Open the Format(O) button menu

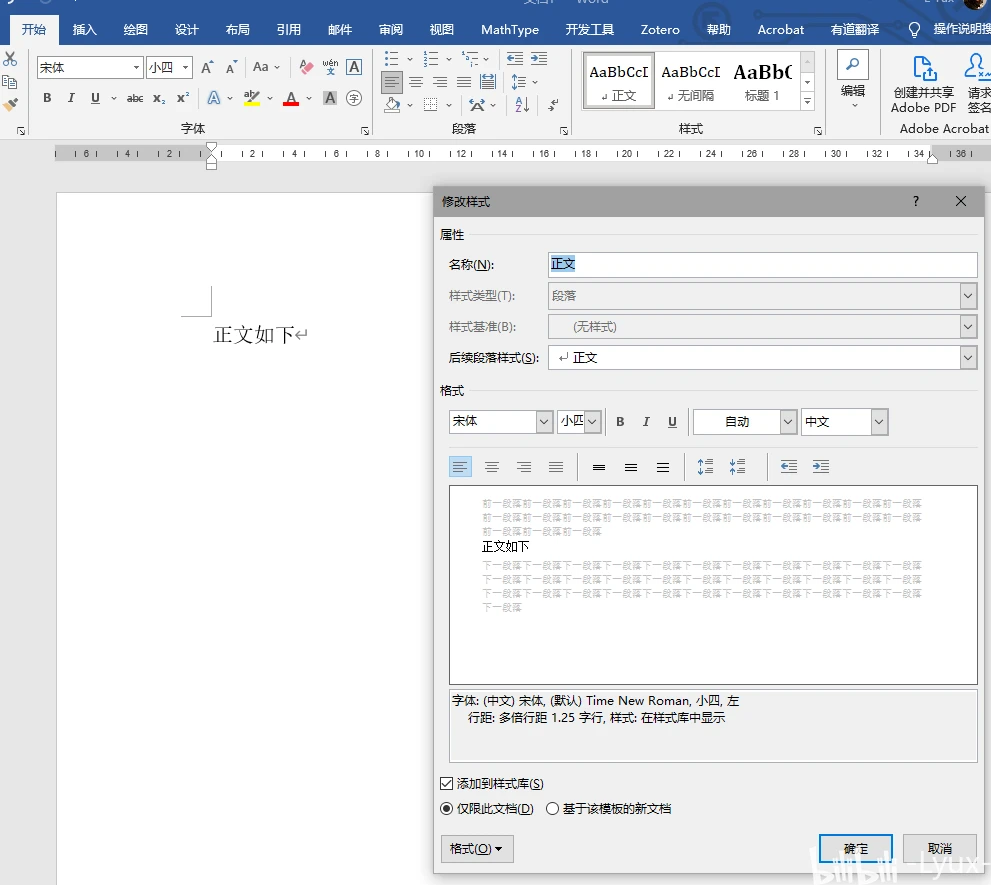[x=477, y=848]
